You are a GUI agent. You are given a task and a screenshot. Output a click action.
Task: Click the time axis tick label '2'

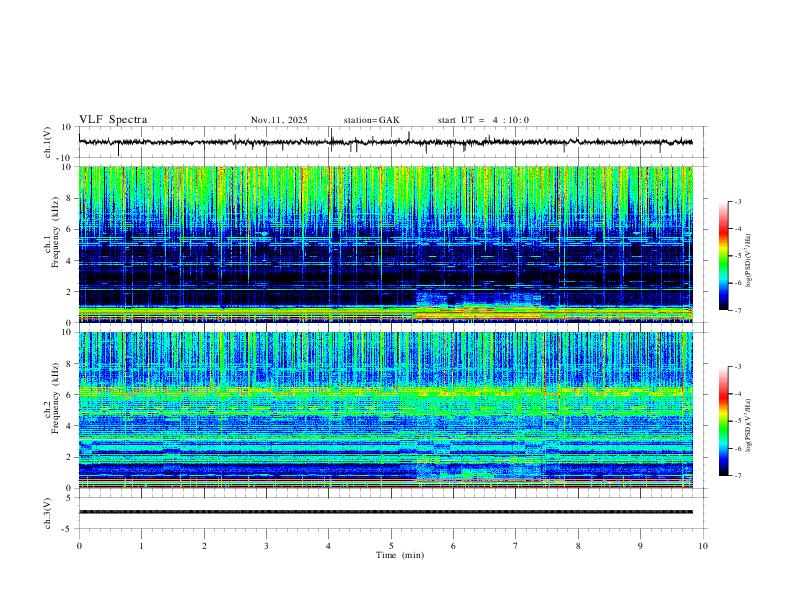[204, 546]
